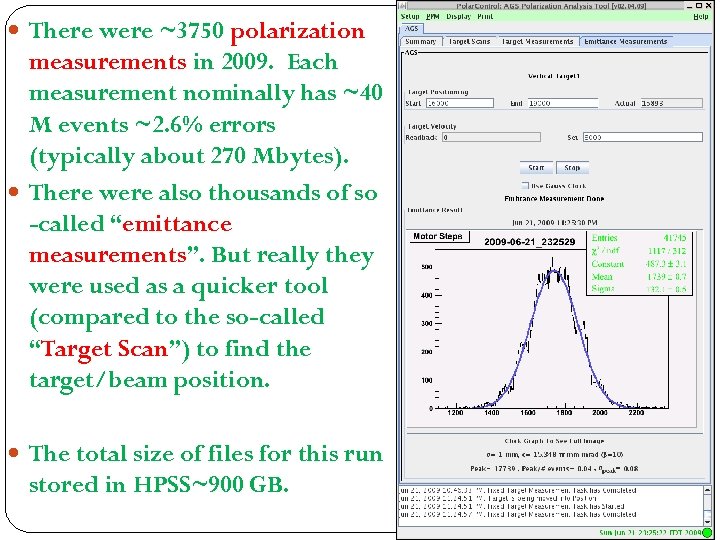Toggle the Use Gauss Clock checkbox
Image resolution: width=720 pixels, height=540 pixels.
tap(525, 186)
